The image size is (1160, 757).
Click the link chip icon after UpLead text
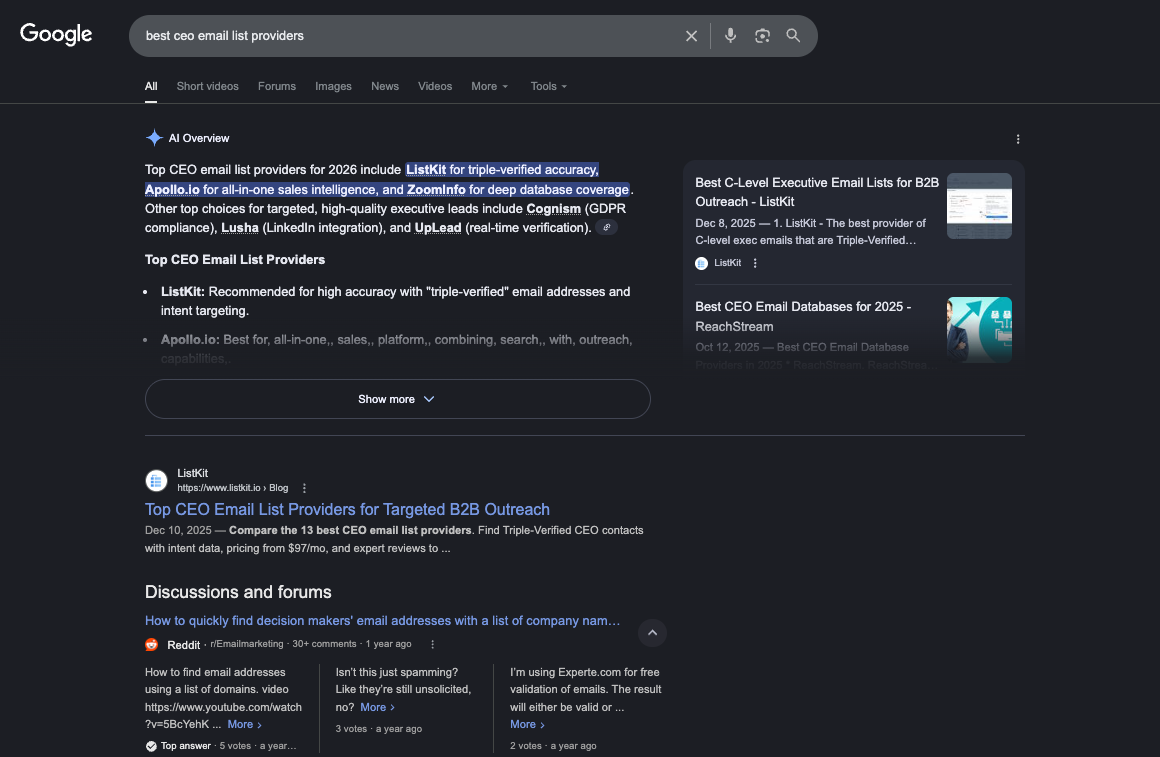(x=606, y=227)
